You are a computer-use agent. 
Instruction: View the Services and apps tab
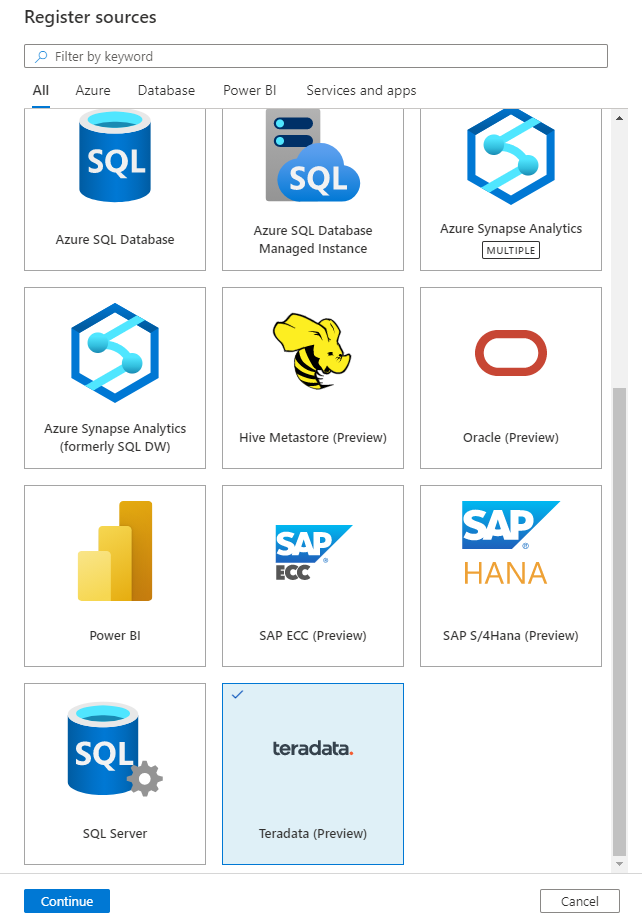coord(361,90)
